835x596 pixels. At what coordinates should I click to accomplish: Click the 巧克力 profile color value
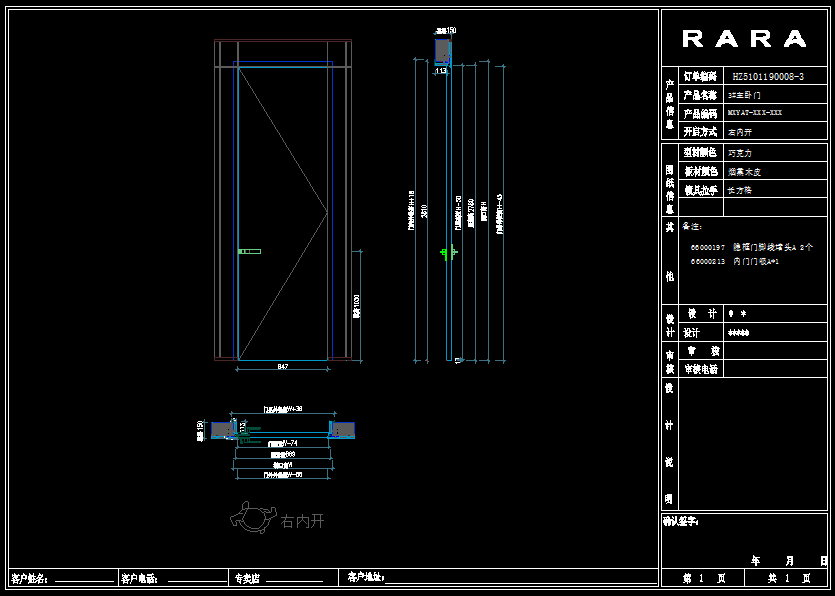coord(740,153)
